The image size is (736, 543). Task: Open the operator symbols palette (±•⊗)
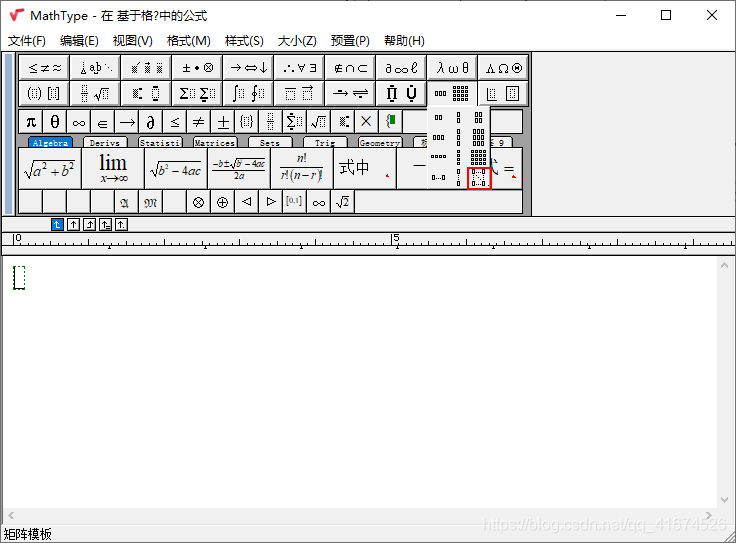click(x=197, y=68)
